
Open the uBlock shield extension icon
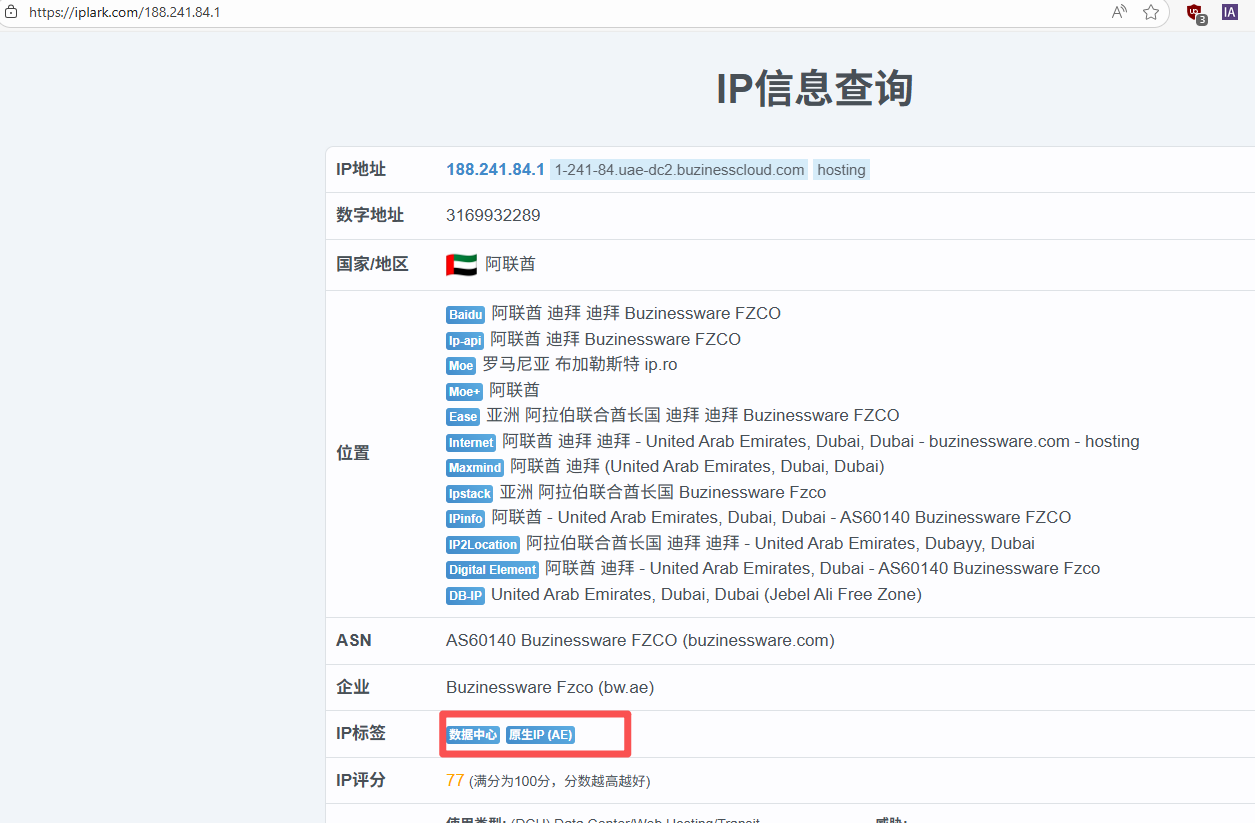(1194, 13)
